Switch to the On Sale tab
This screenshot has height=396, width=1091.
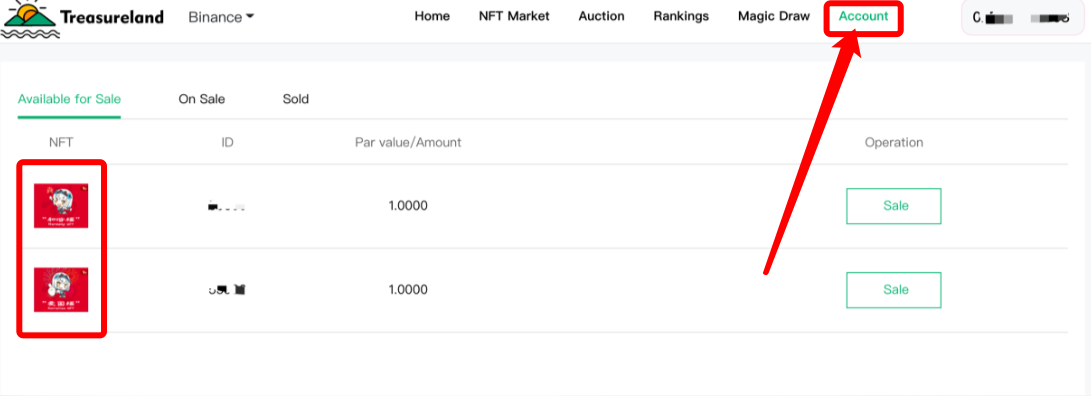tap(202, 99)
